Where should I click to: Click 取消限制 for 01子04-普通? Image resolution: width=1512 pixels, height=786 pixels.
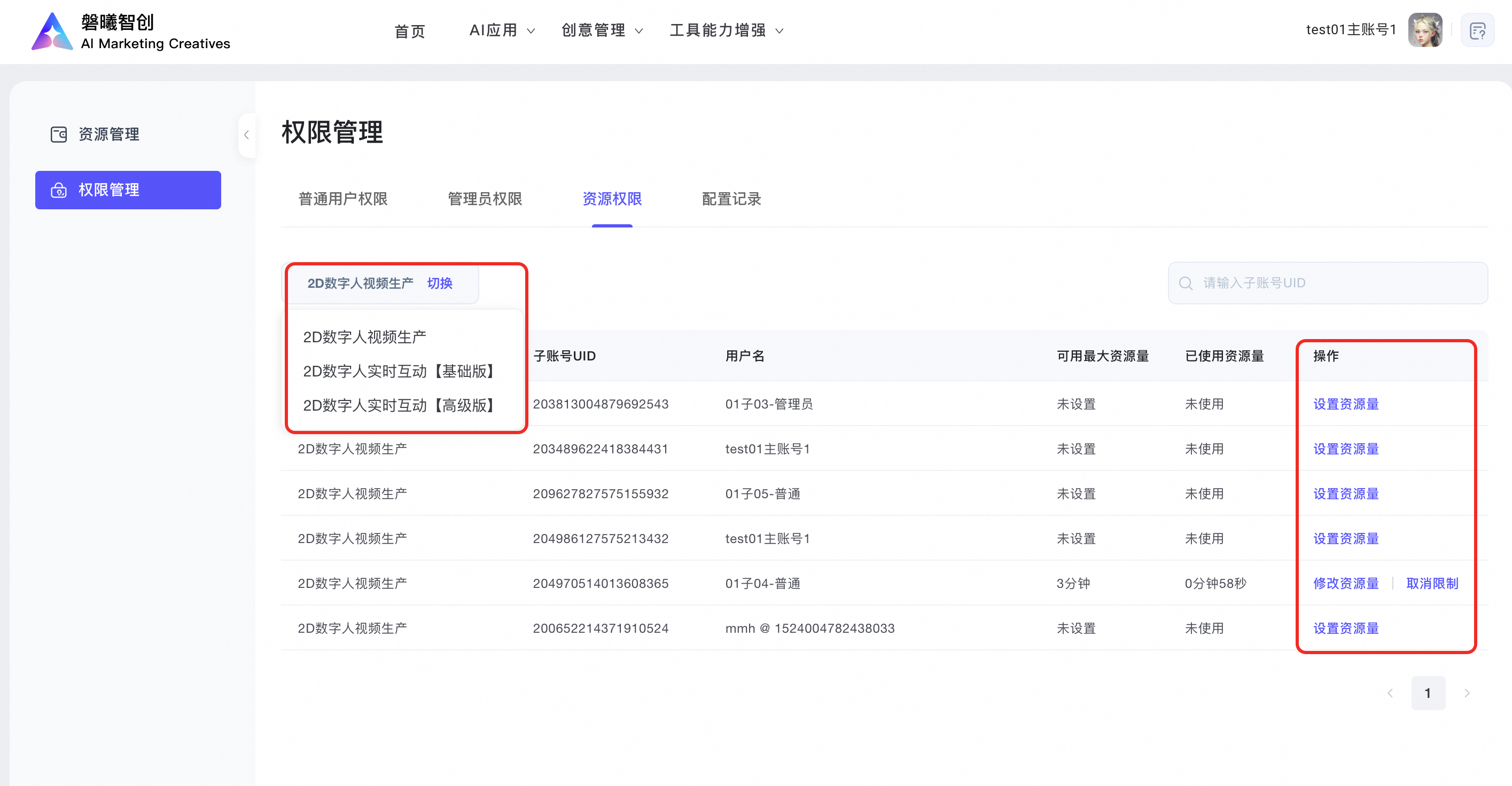pyautogui.click(x=1432, y=584)
